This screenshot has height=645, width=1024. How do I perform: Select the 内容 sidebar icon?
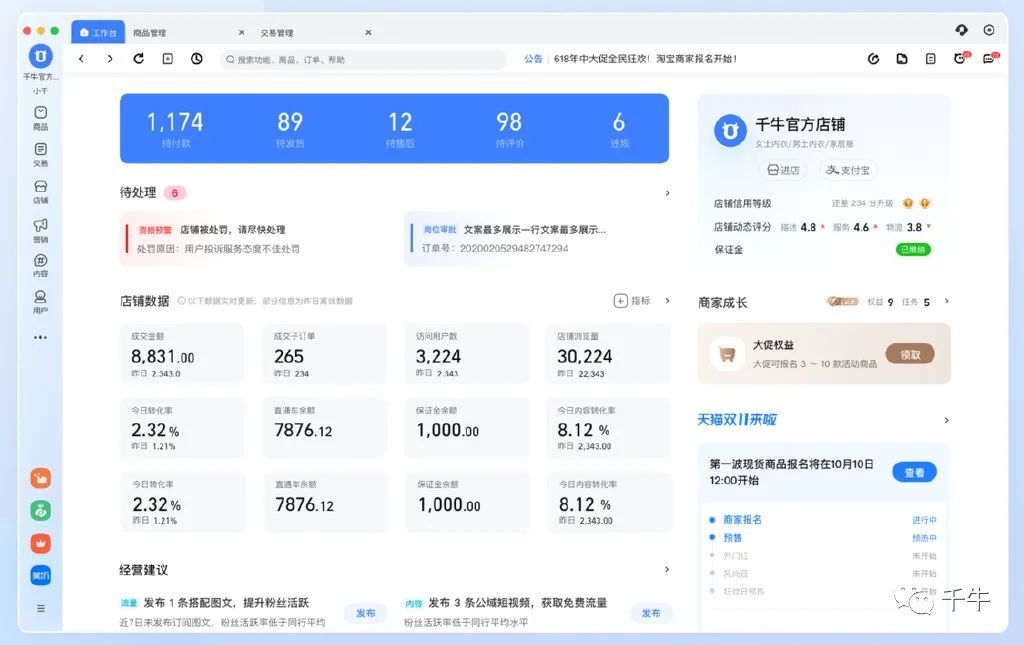[x=40, y=264]
